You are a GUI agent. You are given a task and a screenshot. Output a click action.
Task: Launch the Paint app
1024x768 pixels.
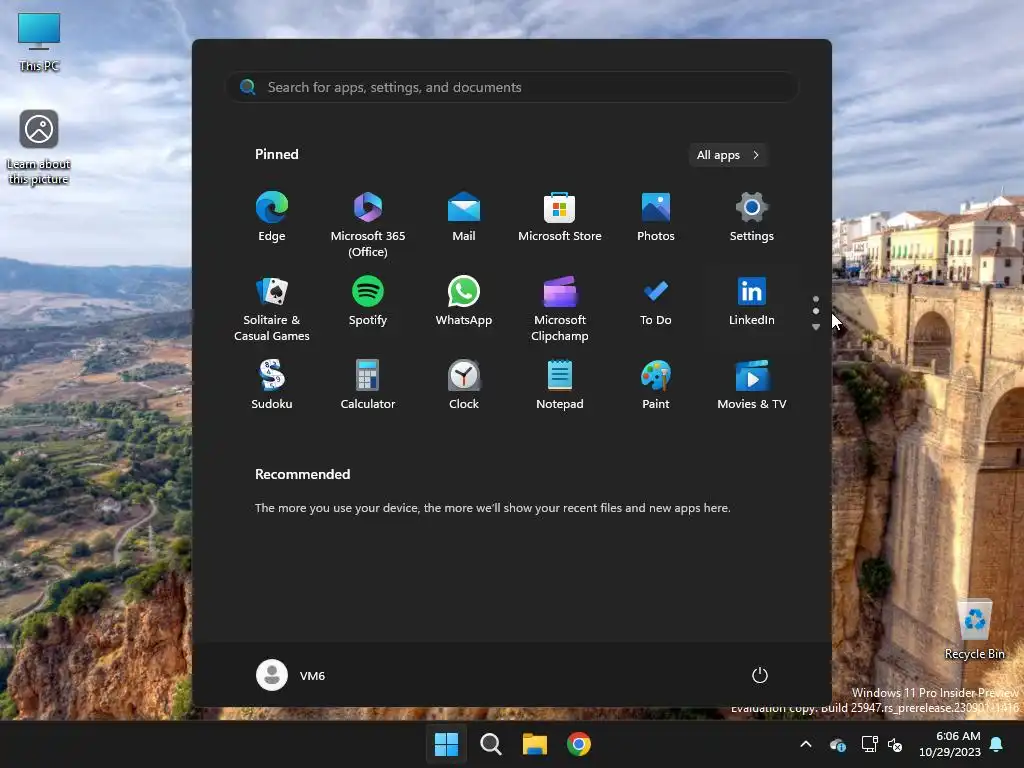(x=656, y=385)
